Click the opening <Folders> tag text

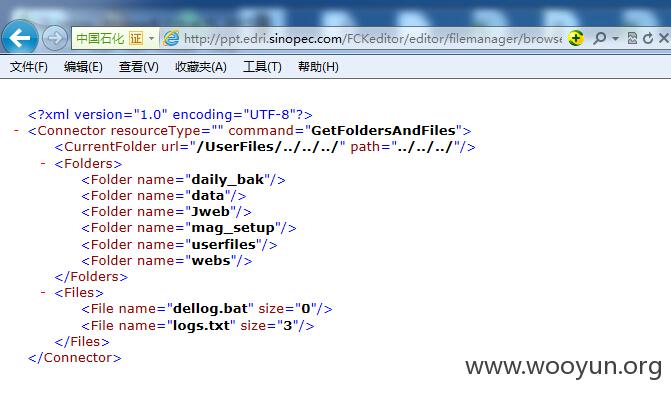(x=88, y=163)
